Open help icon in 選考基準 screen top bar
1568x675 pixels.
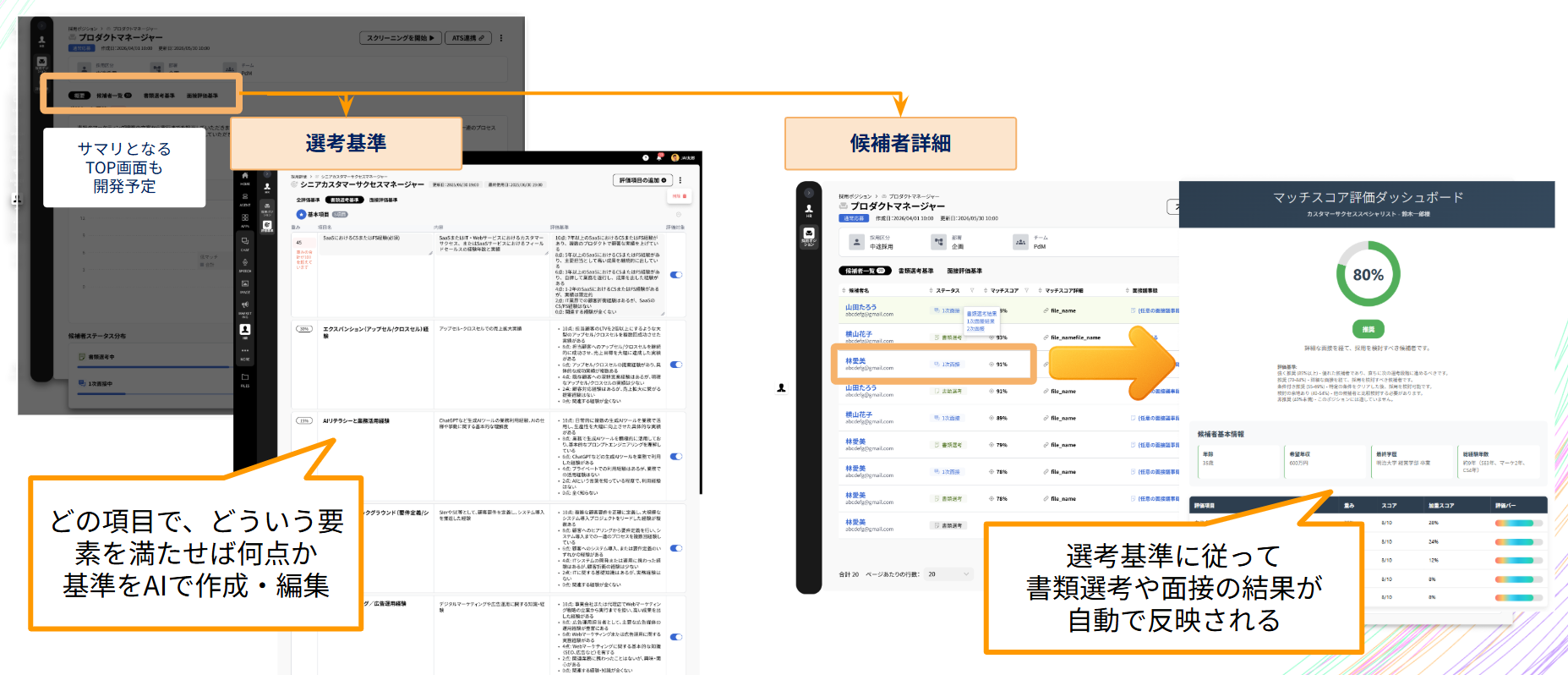click(x=646, y=157)
